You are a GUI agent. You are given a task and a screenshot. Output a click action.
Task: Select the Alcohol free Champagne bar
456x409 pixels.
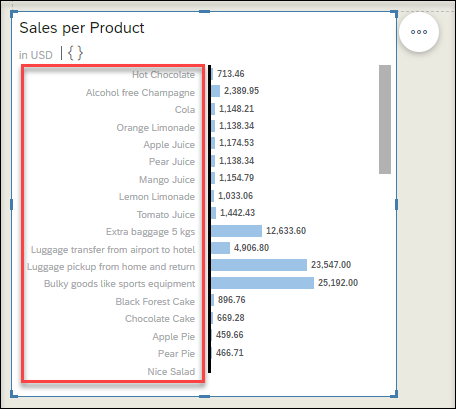click(x=215, y=91)
